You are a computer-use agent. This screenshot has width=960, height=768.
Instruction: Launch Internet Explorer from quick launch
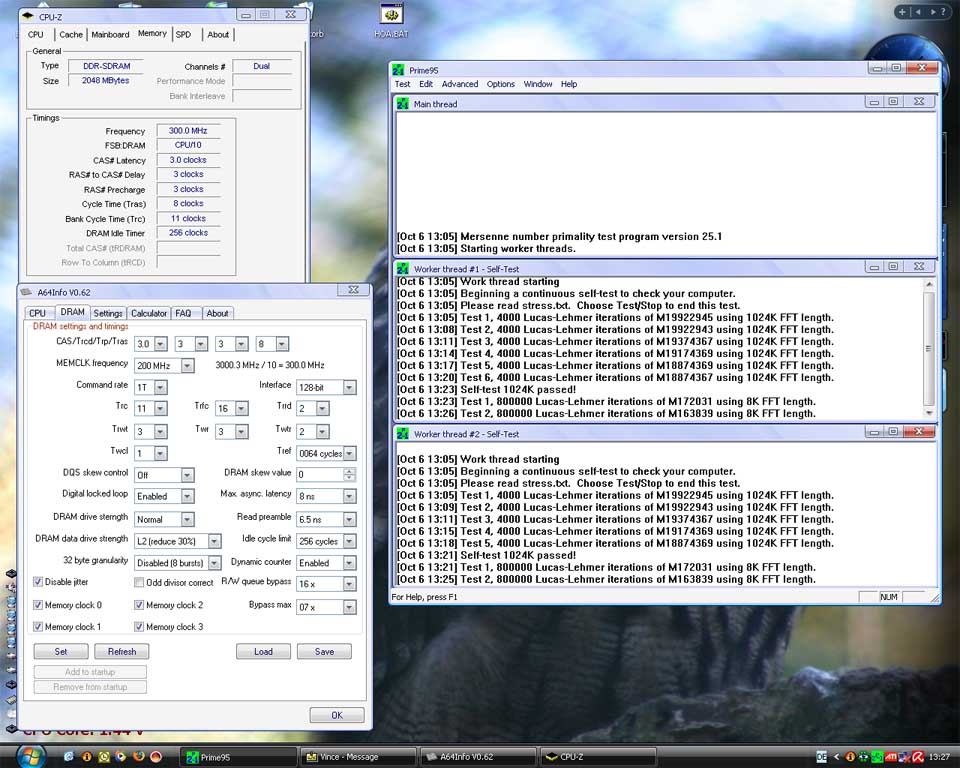[69, 756]
